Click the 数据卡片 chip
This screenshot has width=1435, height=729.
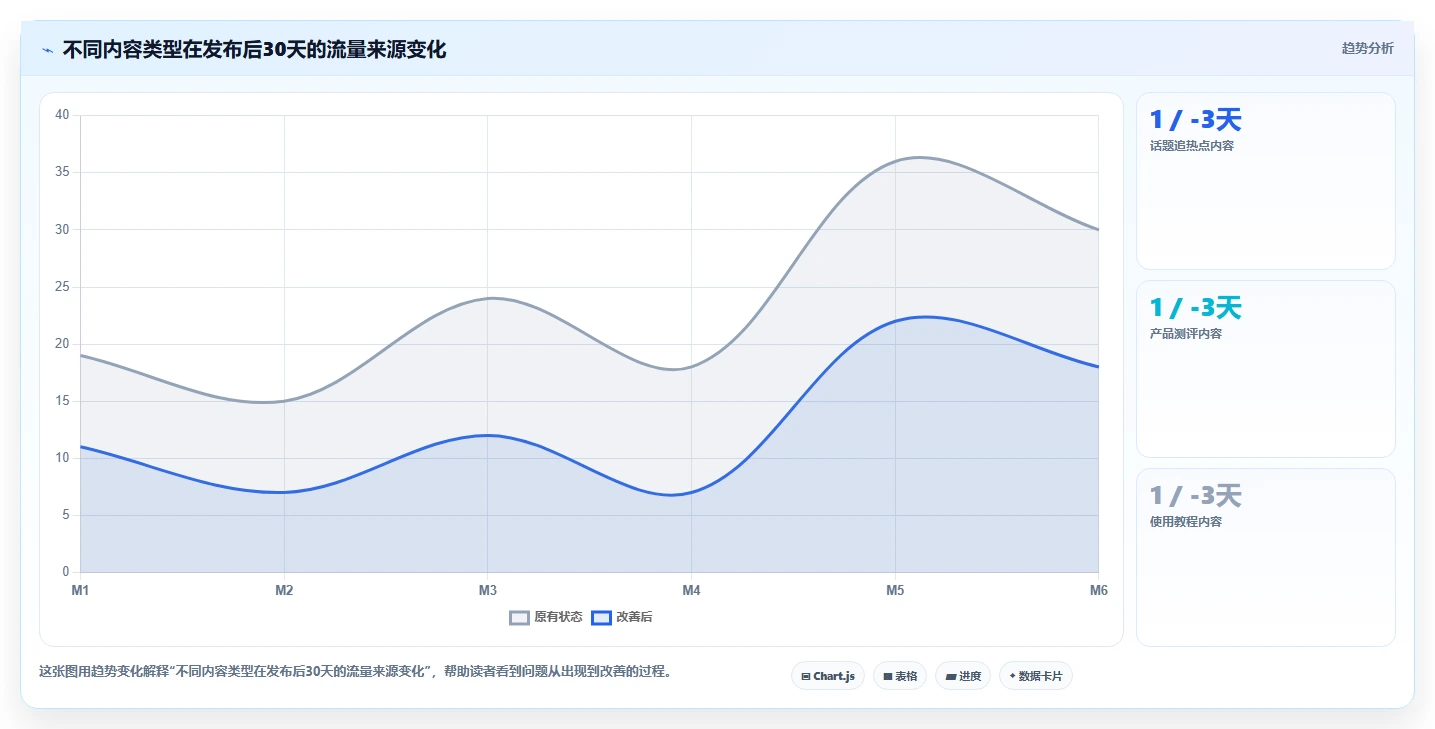[x=1036, y=676]
